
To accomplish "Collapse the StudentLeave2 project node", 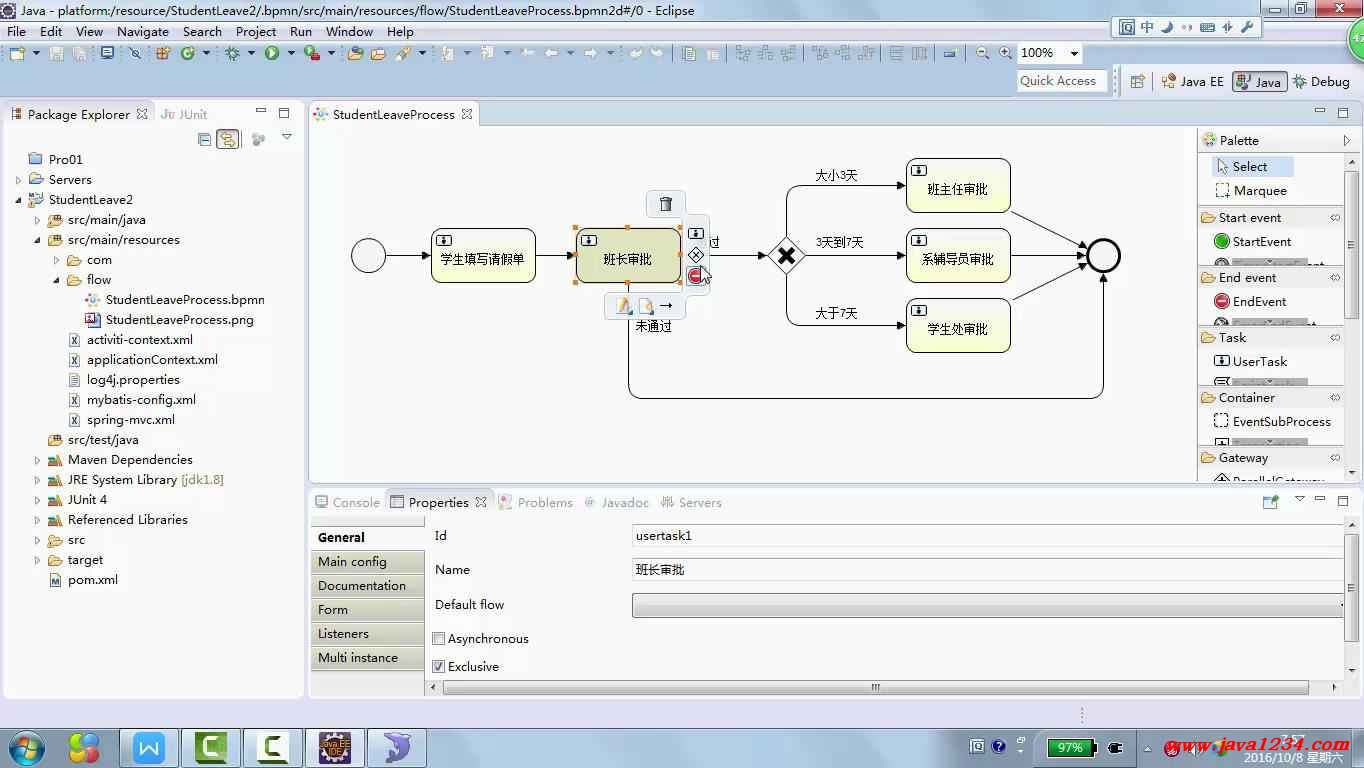I will 18,200.
